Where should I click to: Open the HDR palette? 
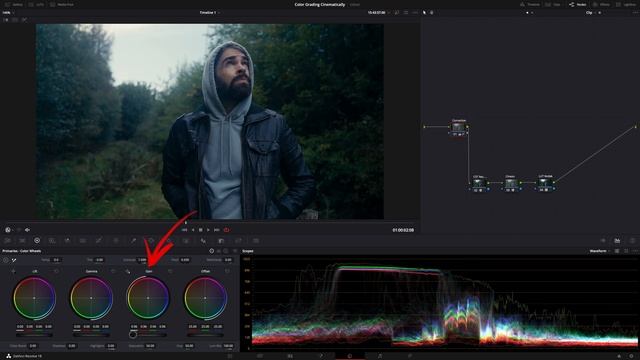tap(52, 241)
